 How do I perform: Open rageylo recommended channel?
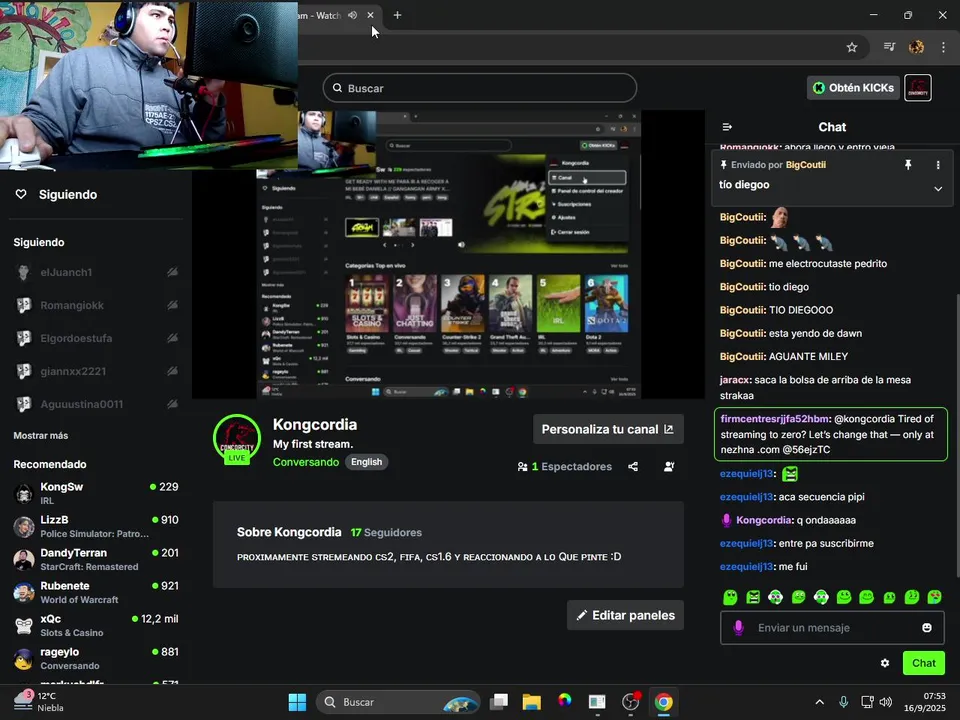point(96,658)
